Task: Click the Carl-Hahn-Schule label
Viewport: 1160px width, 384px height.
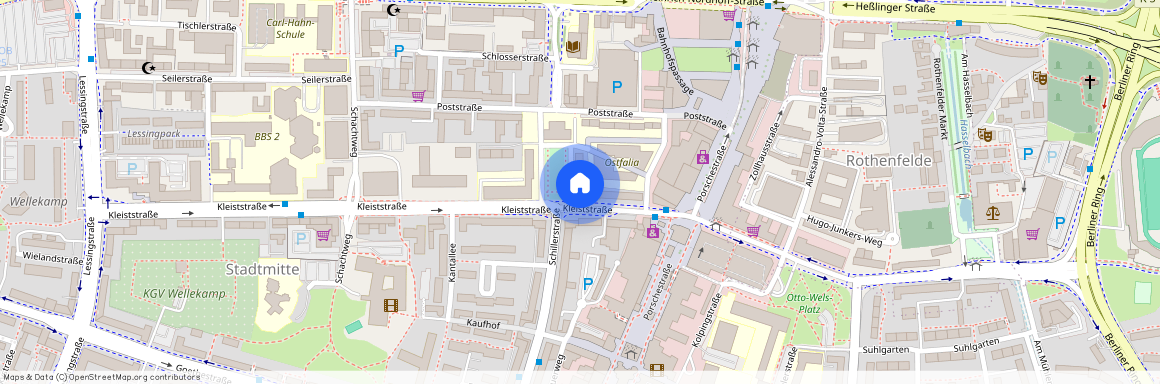Action: 291,28
